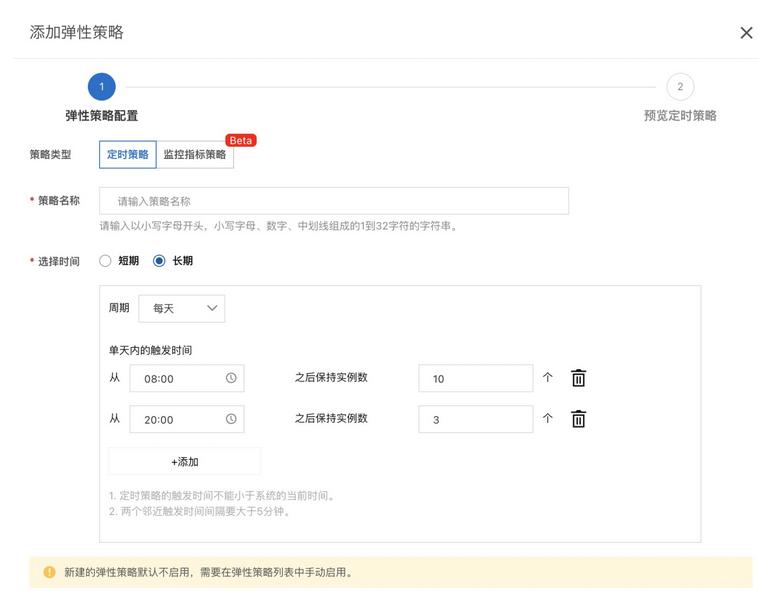Click the +添加 button
The width and height of the screenshot is (759, 597).
tap(185, 461)
